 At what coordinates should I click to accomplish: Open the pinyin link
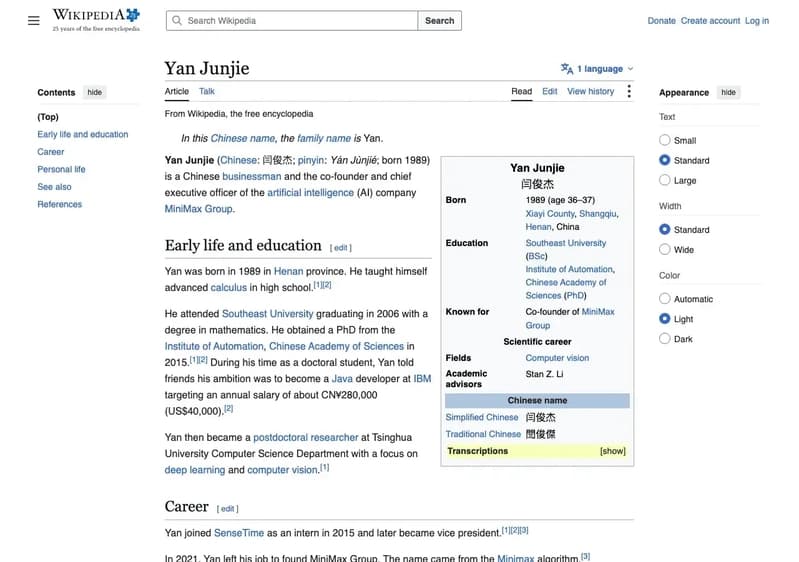click(x=311, y=160)
